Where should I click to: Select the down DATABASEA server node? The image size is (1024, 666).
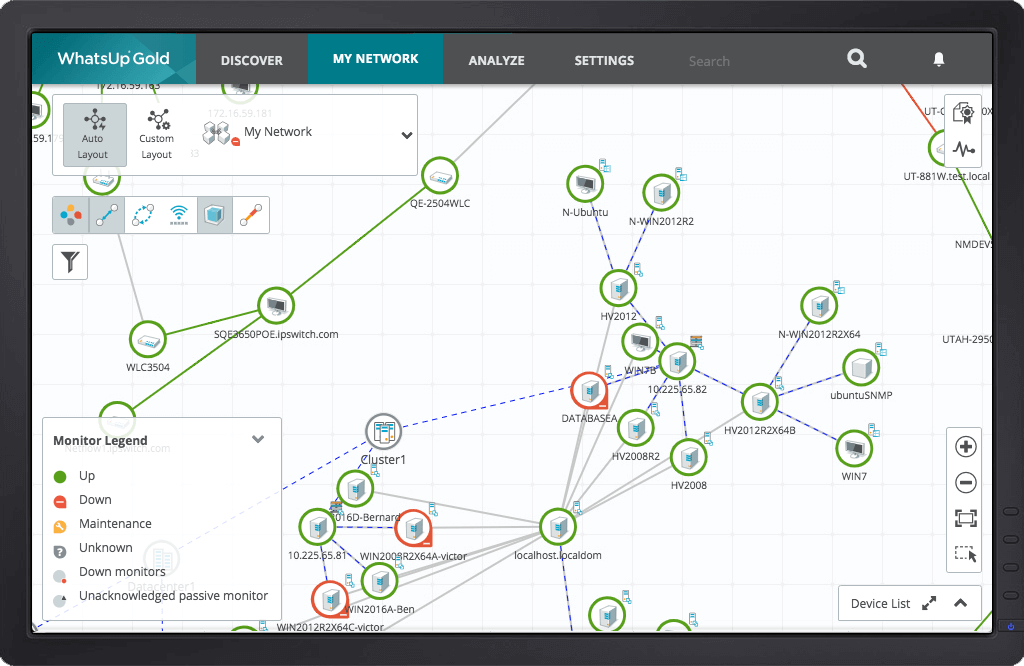[589, 391]
